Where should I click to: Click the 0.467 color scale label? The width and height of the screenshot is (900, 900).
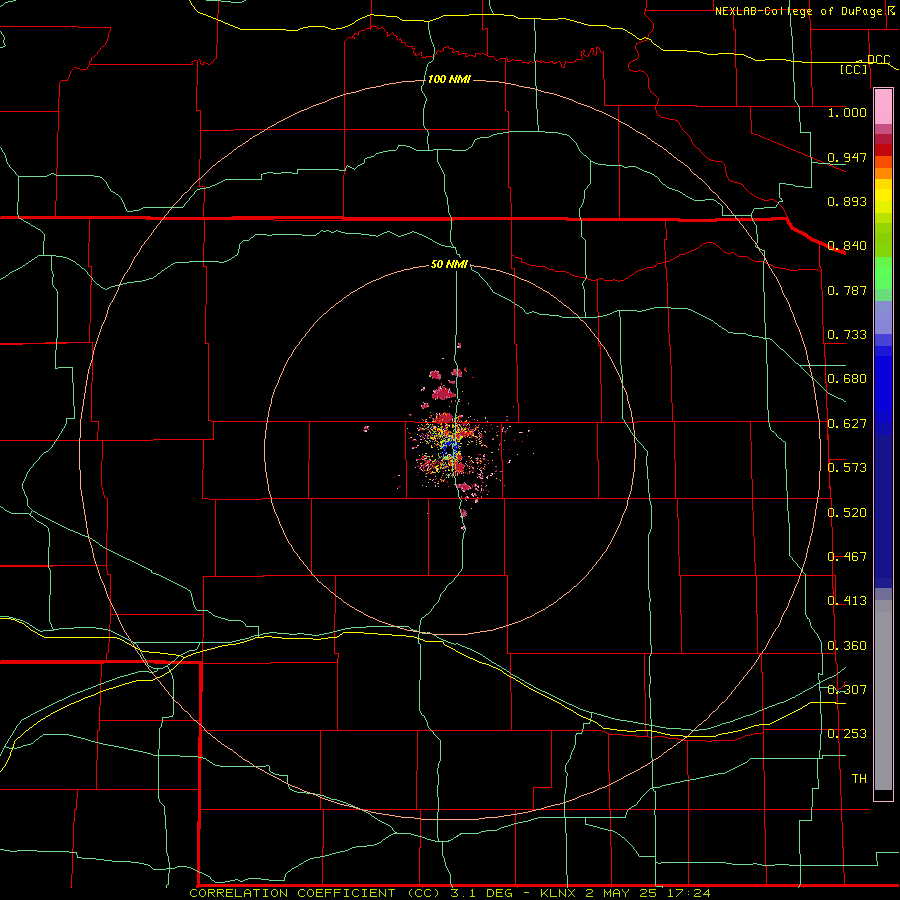pos(847,557)
